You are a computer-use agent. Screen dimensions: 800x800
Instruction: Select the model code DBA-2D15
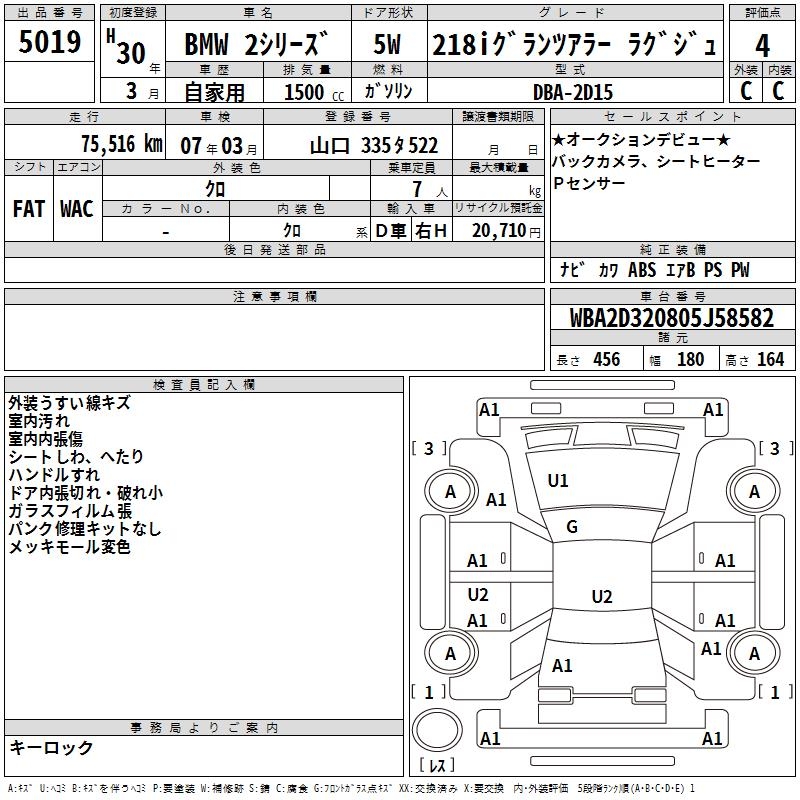(x=573, y=92)
